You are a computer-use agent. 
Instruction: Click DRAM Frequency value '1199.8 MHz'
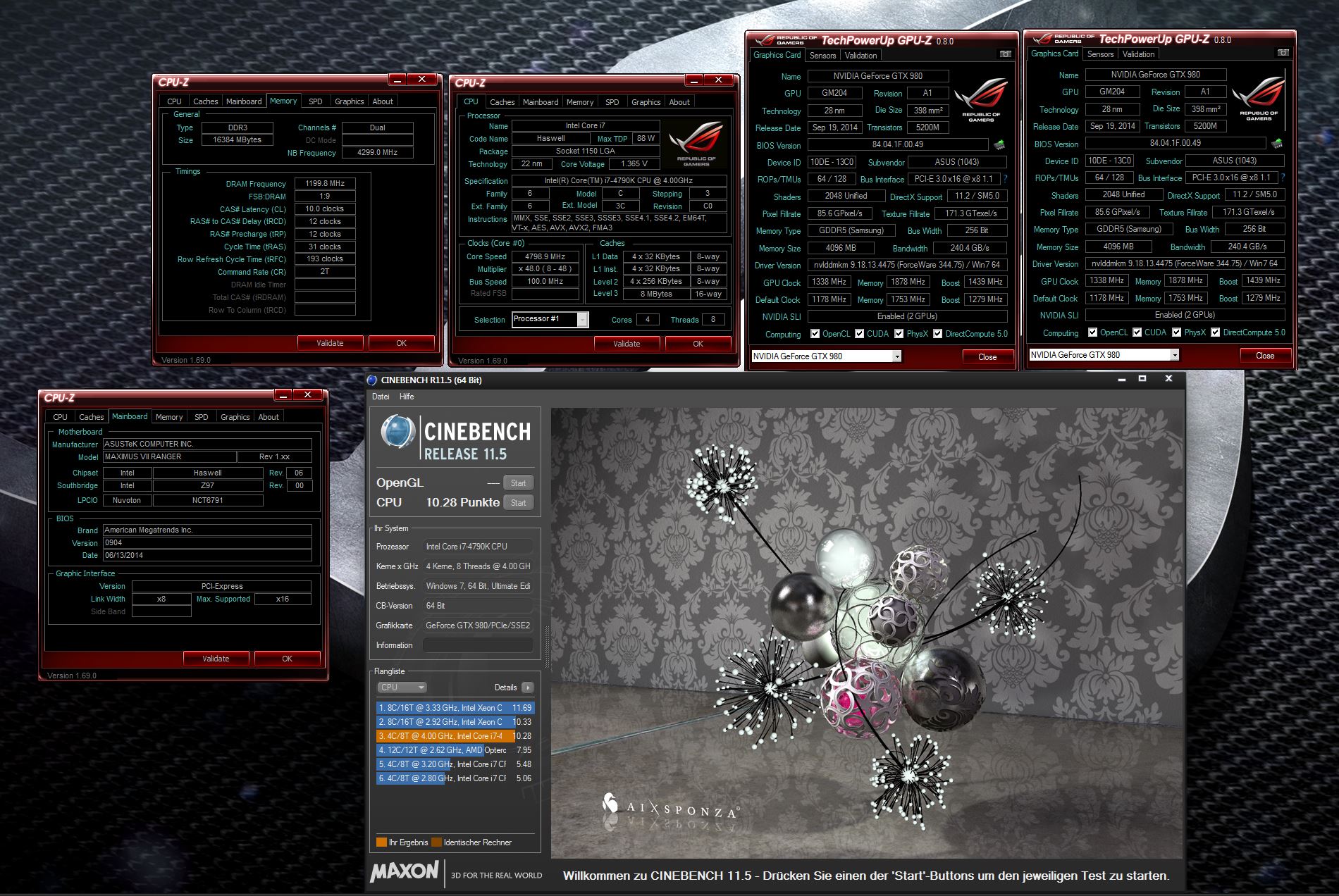[325, 183]
